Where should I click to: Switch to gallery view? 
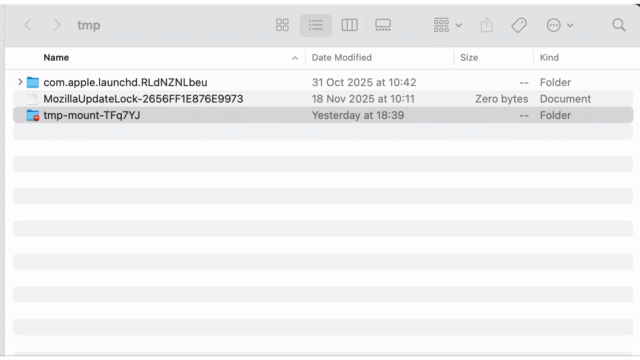click(383, 25)
